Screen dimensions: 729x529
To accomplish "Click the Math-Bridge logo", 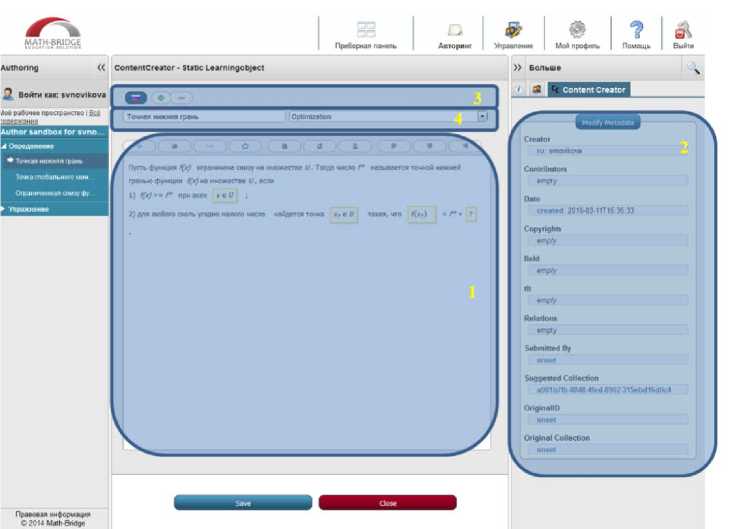I will 53,33.
